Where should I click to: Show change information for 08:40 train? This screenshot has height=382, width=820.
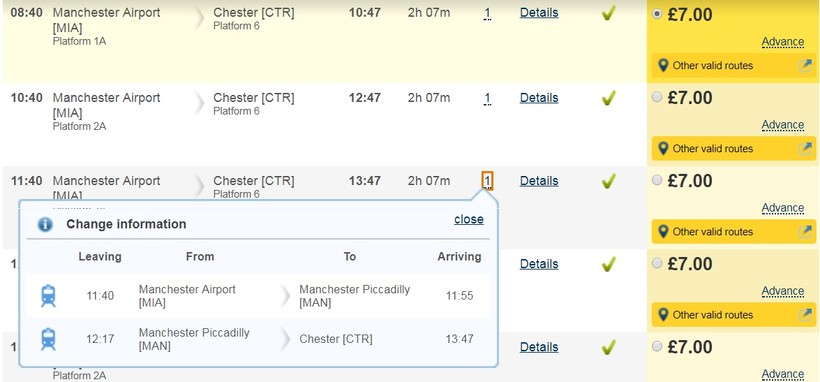tap(487, 14)
